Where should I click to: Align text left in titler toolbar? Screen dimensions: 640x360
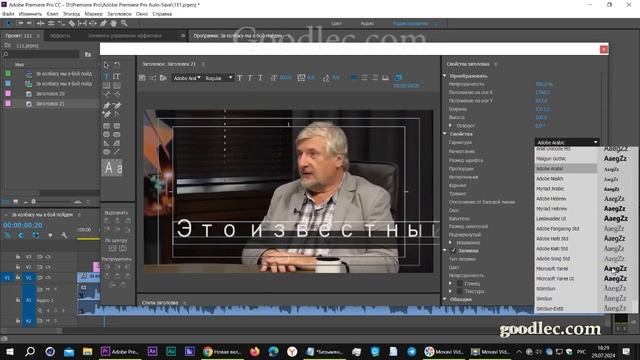(x=354, y=78)
